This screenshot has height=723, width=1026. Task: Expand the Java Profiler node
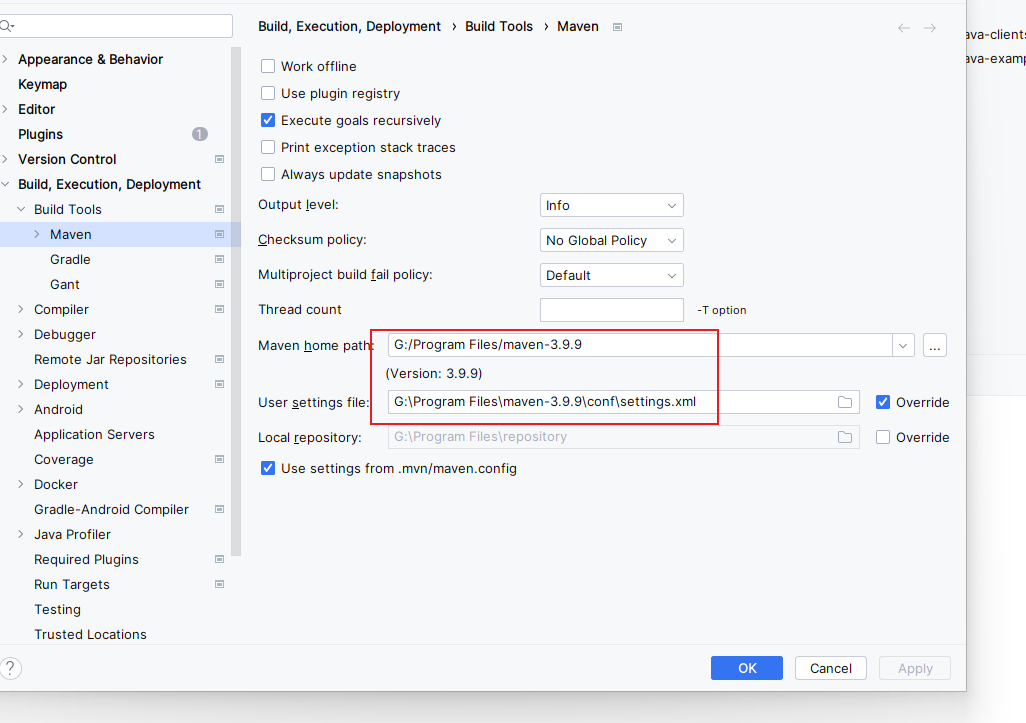(x=21, y=534)
